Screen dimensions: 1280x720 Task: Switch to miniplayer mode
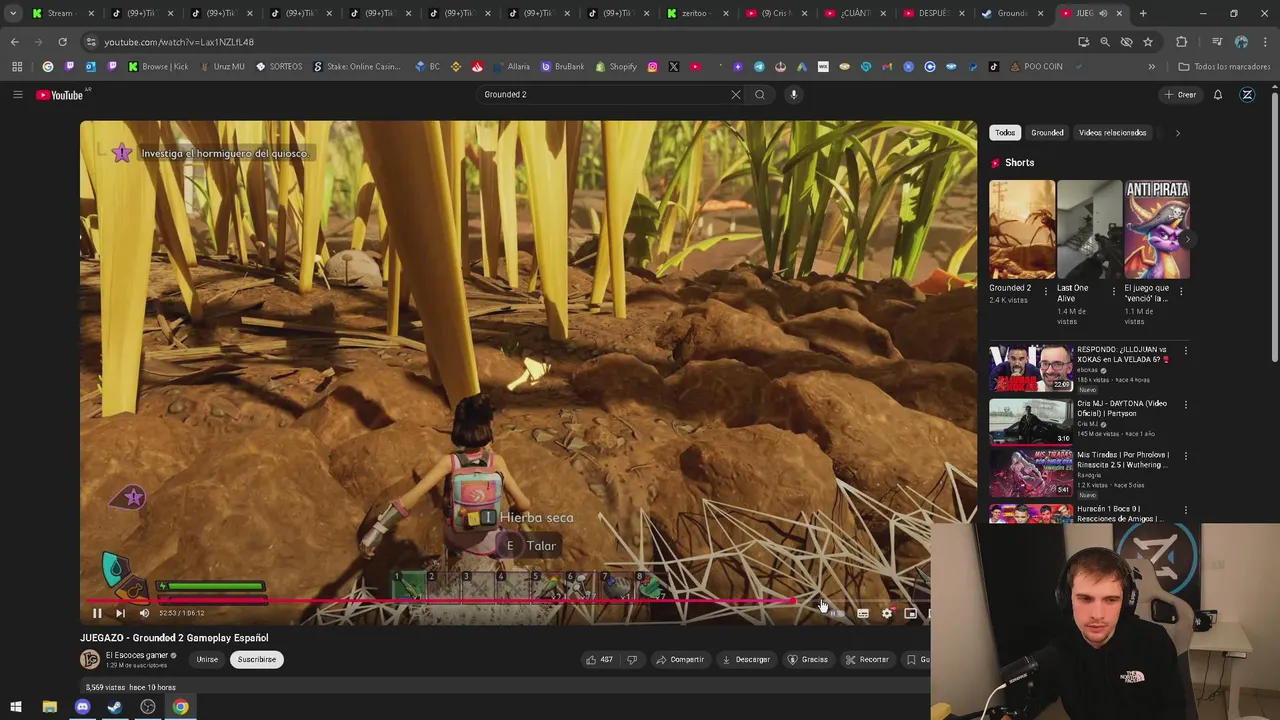910,613
